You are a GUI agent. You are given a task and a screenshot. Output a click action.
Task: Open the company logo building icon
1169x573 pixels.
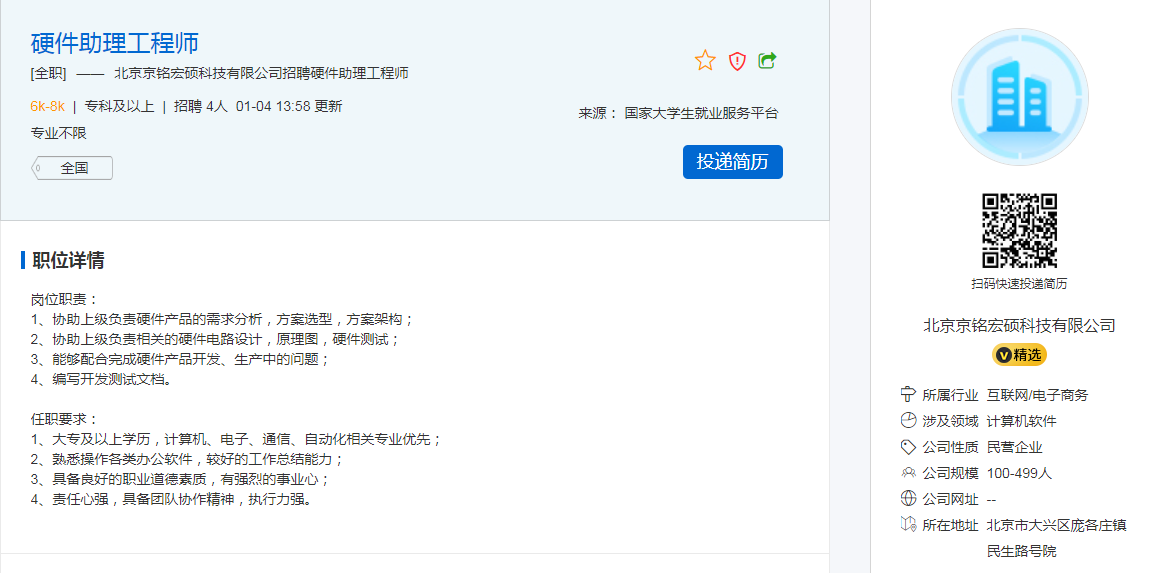click(x=1019, y=97)
